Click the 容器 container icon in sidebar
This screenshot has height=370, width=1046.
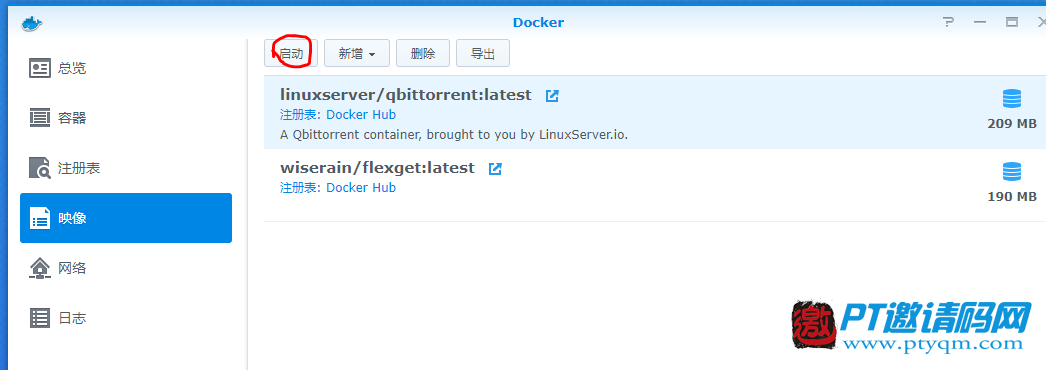point(40,118)
